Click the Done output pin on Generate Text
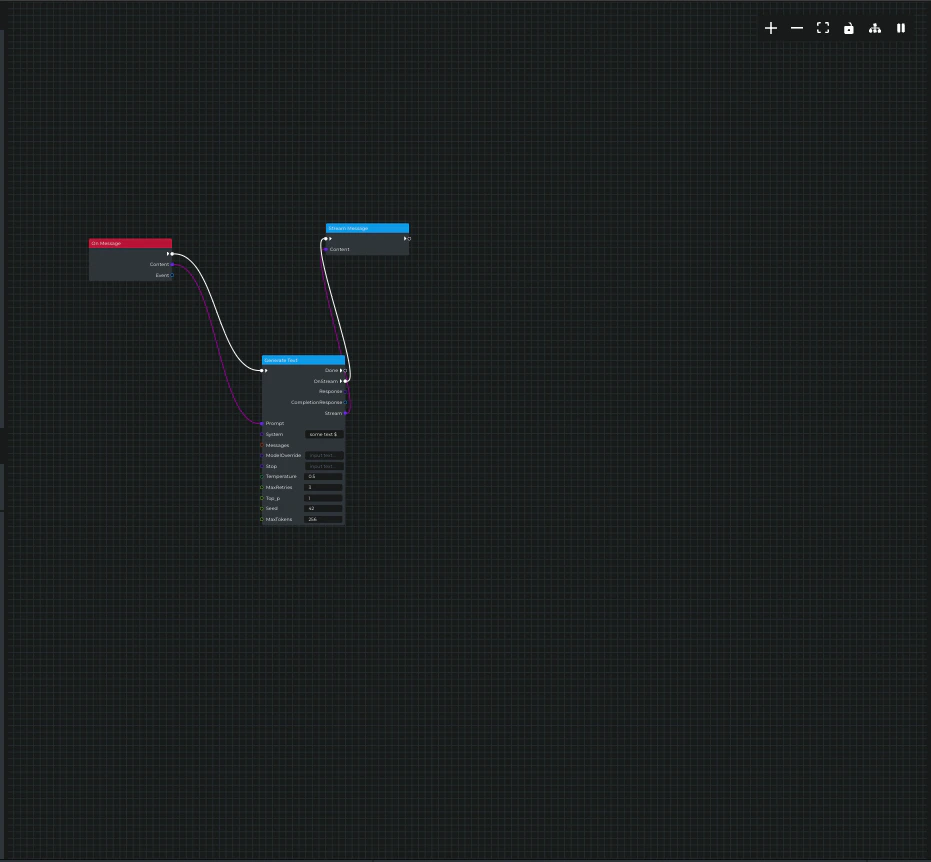Viewport: 931px width, 862px height. pos(345,370)
